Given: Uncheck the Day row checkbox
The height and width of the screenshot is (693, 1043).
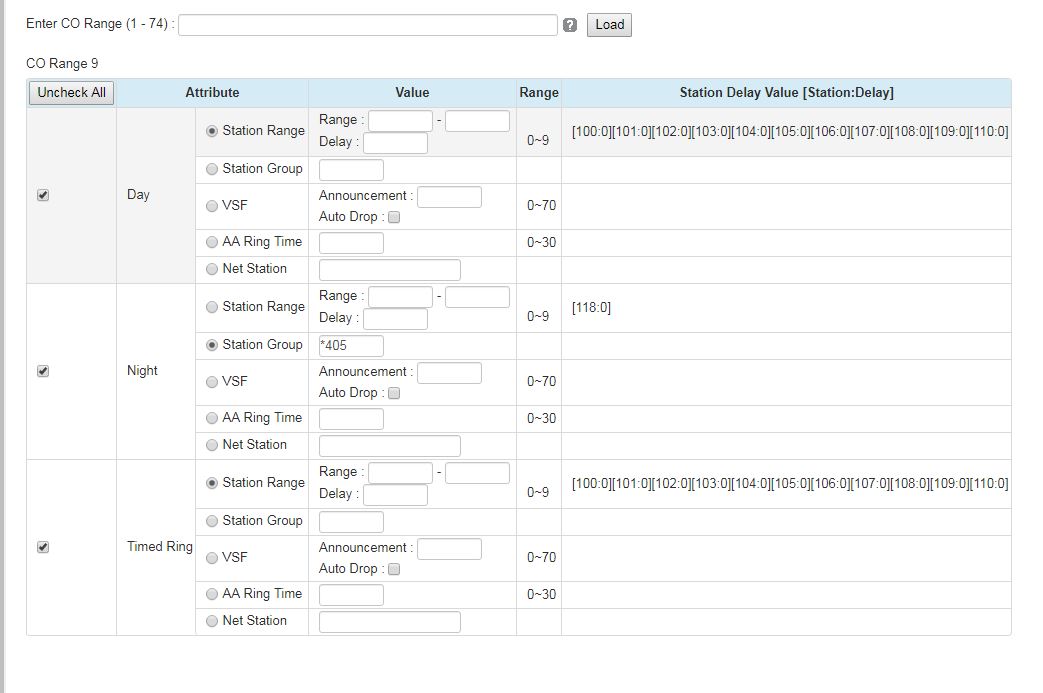Looking at the screenshot, I should pyautogui.click(x=42, y=195).
